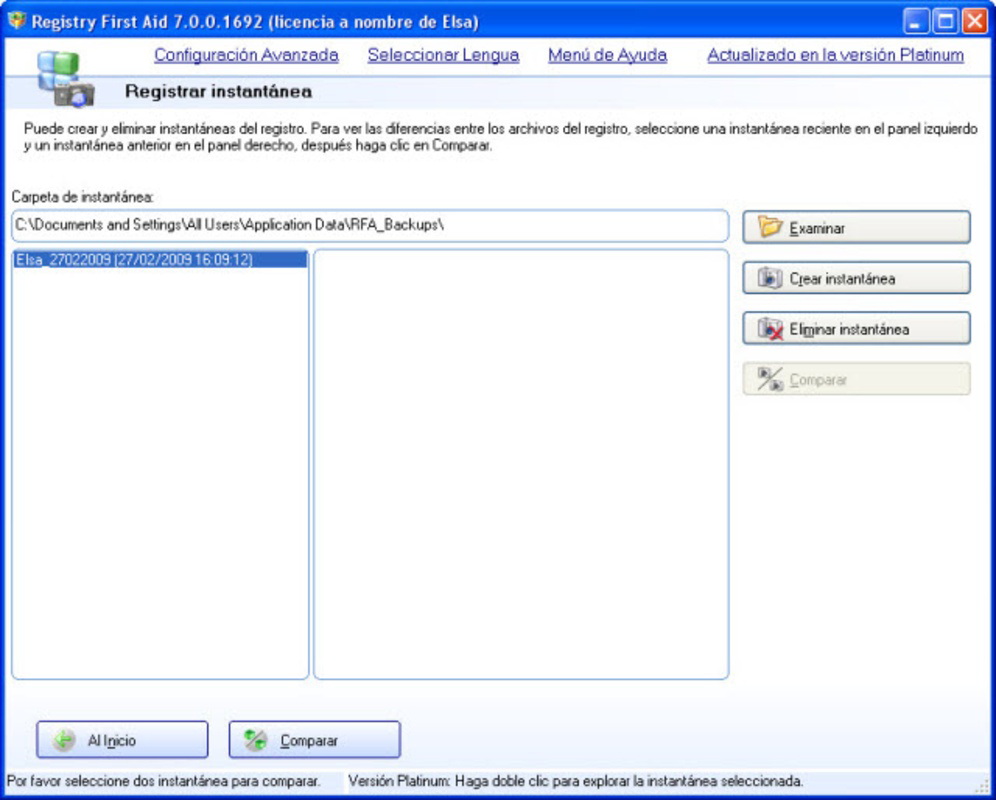Click the compare icon on bottom Comparar button

[256, 740]
